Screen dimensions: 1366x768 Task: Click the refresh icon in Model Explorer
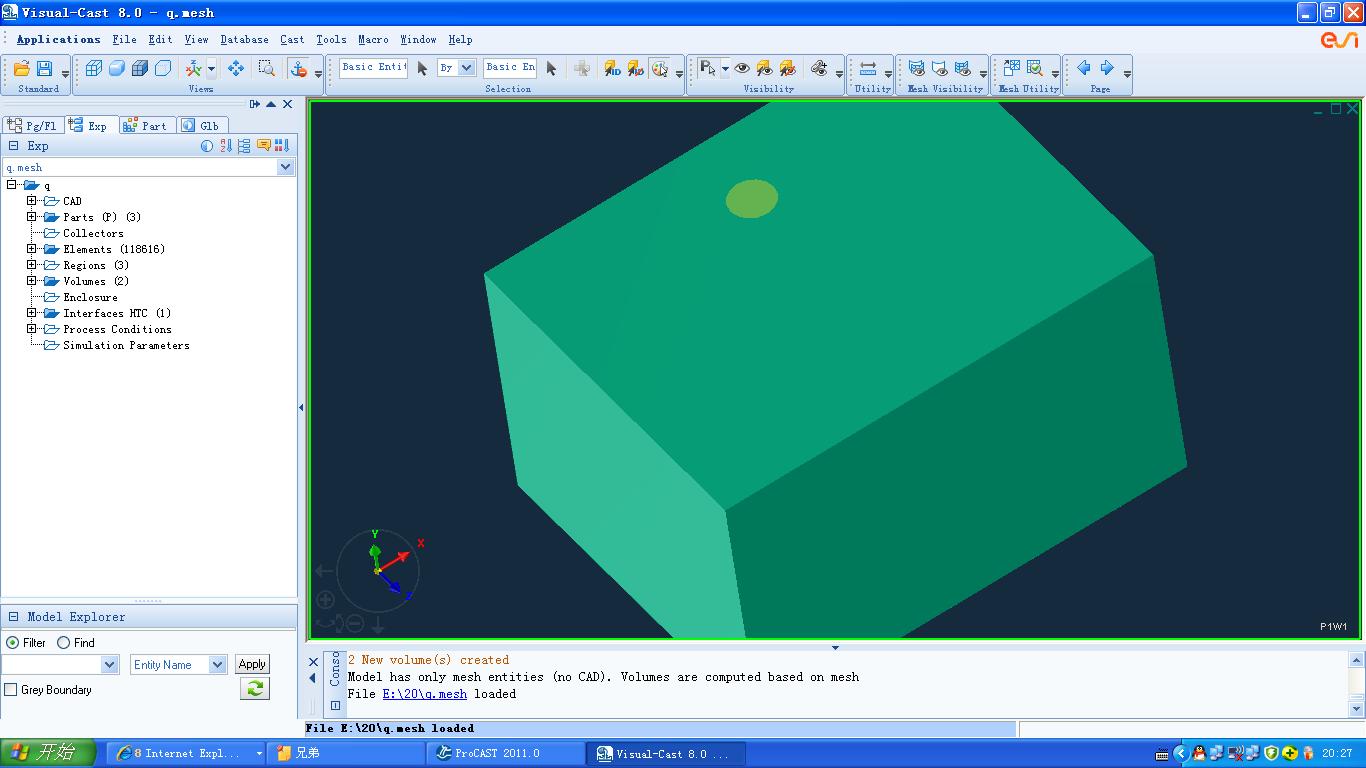click(x=255, y=689)
